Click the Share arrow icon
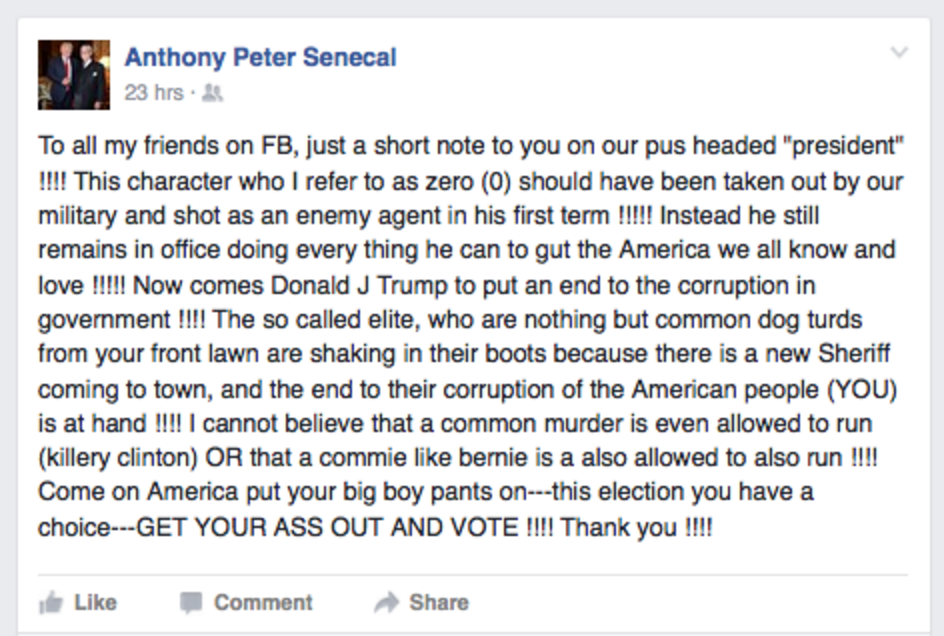944x636 pixels. [386, 602]
